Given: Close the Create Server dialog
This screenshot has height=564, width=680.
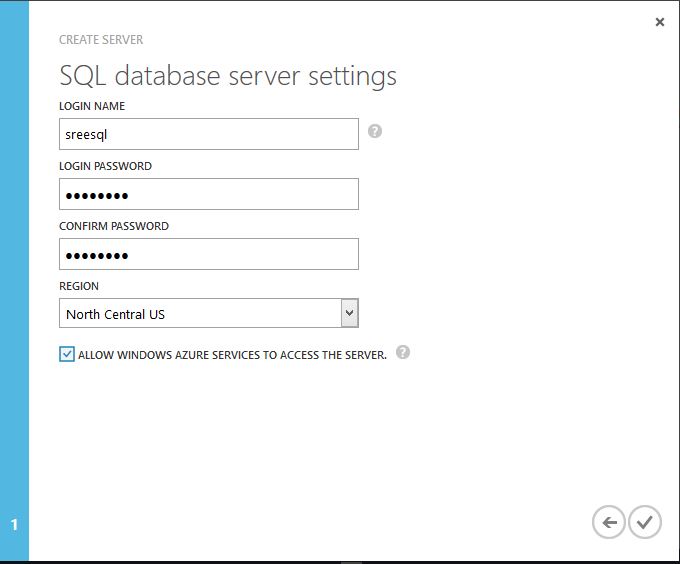Looking at the screenshot, I should pyautogui.click(x=659, y=22).
